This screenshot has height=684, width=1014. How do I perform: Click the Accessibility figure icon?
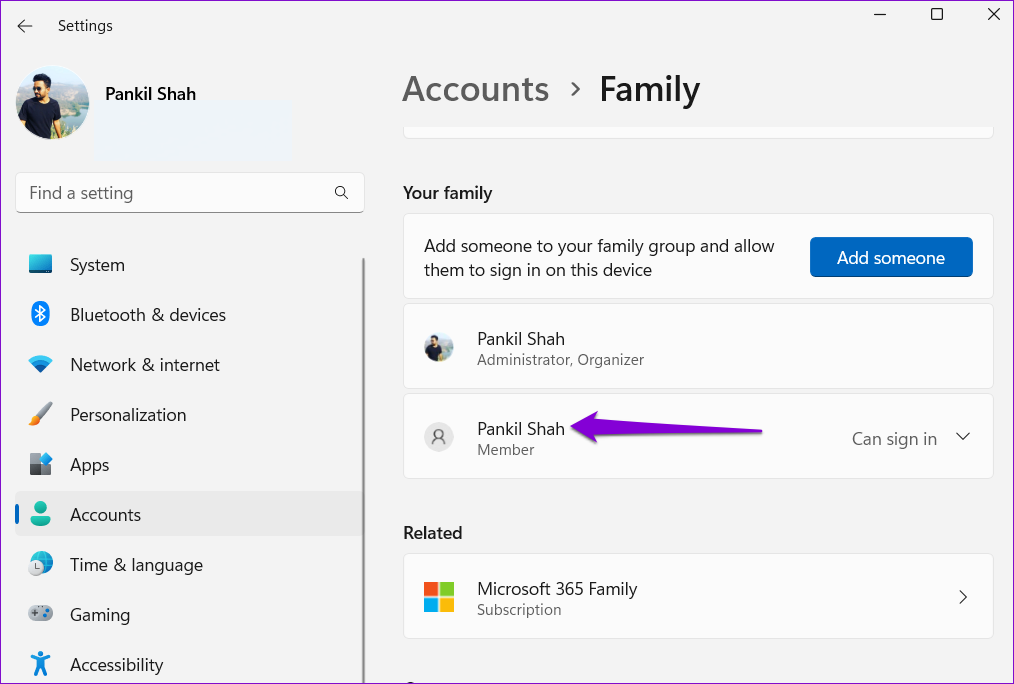point(40,664)
